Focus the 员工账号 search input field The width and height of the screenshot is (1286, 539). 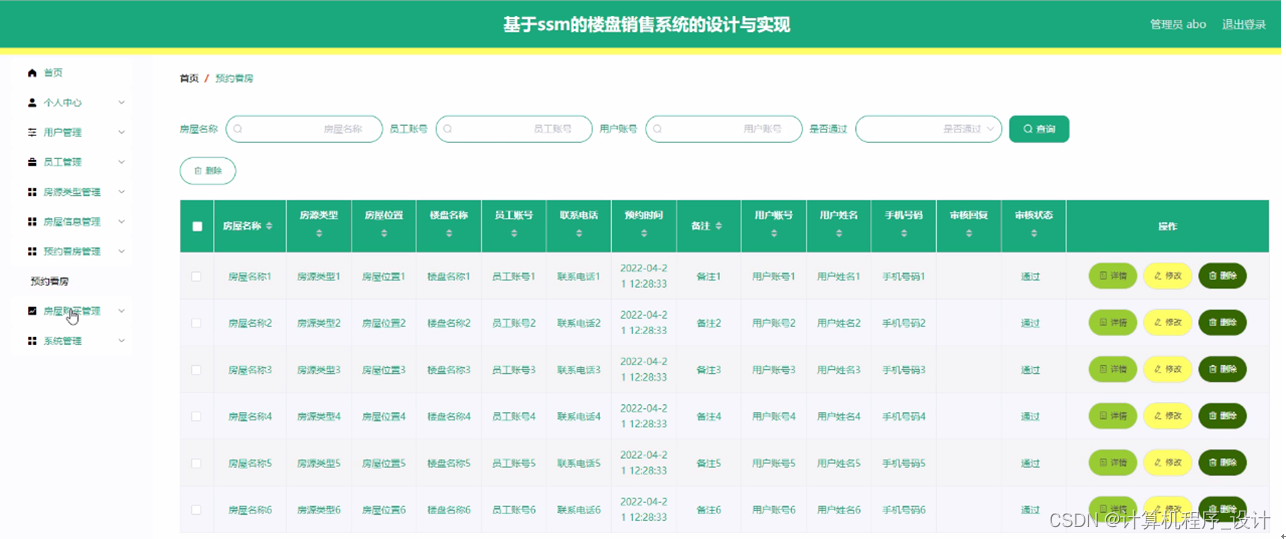pos(514,129)
